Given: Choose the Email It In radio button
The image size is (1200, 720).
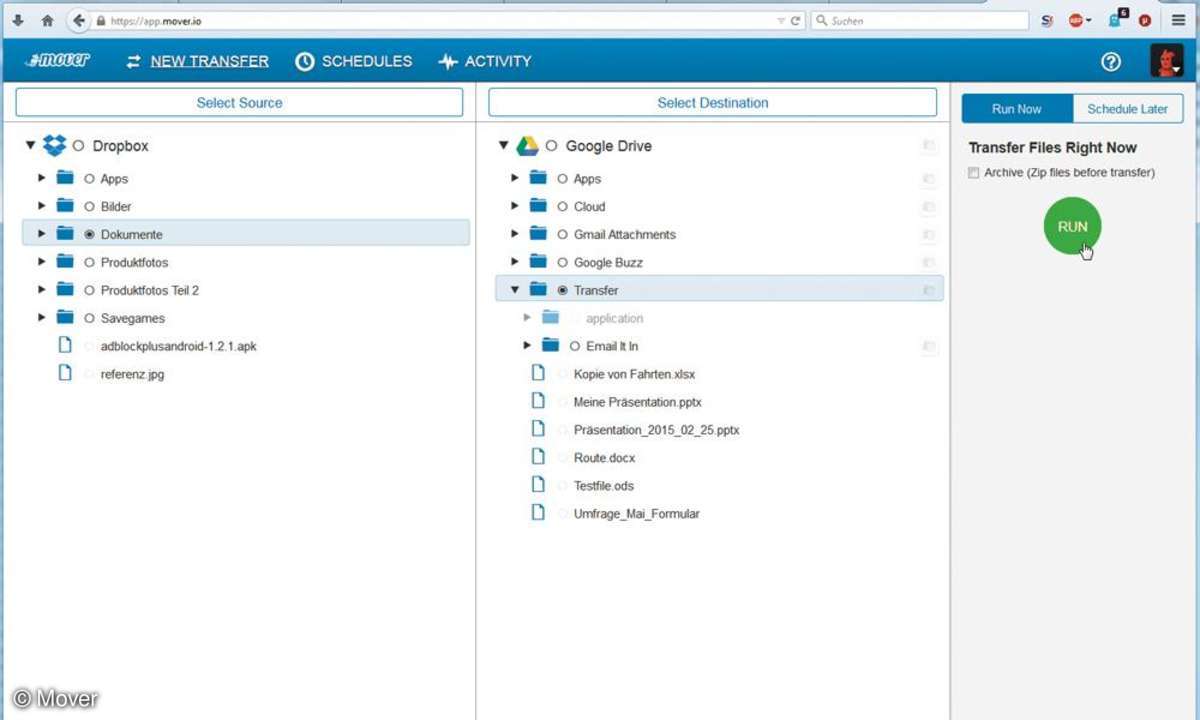Looking at the screenshot, I should coord(574,347).
